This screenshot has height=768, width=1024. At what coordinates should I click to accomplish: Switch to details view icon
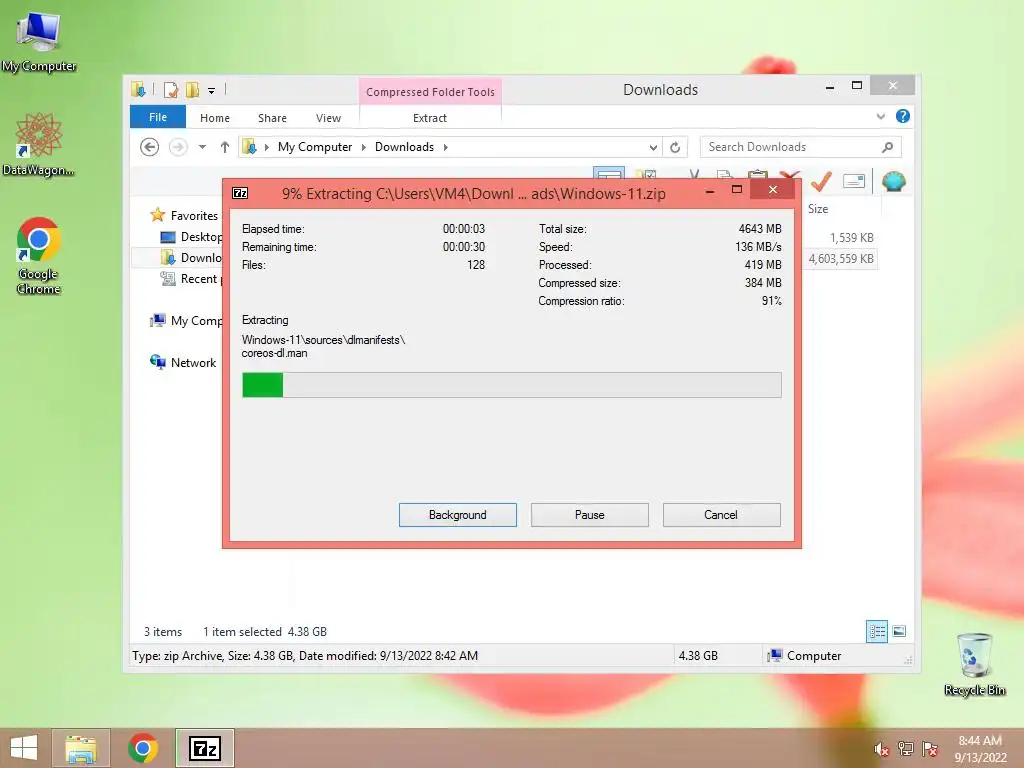876,631
